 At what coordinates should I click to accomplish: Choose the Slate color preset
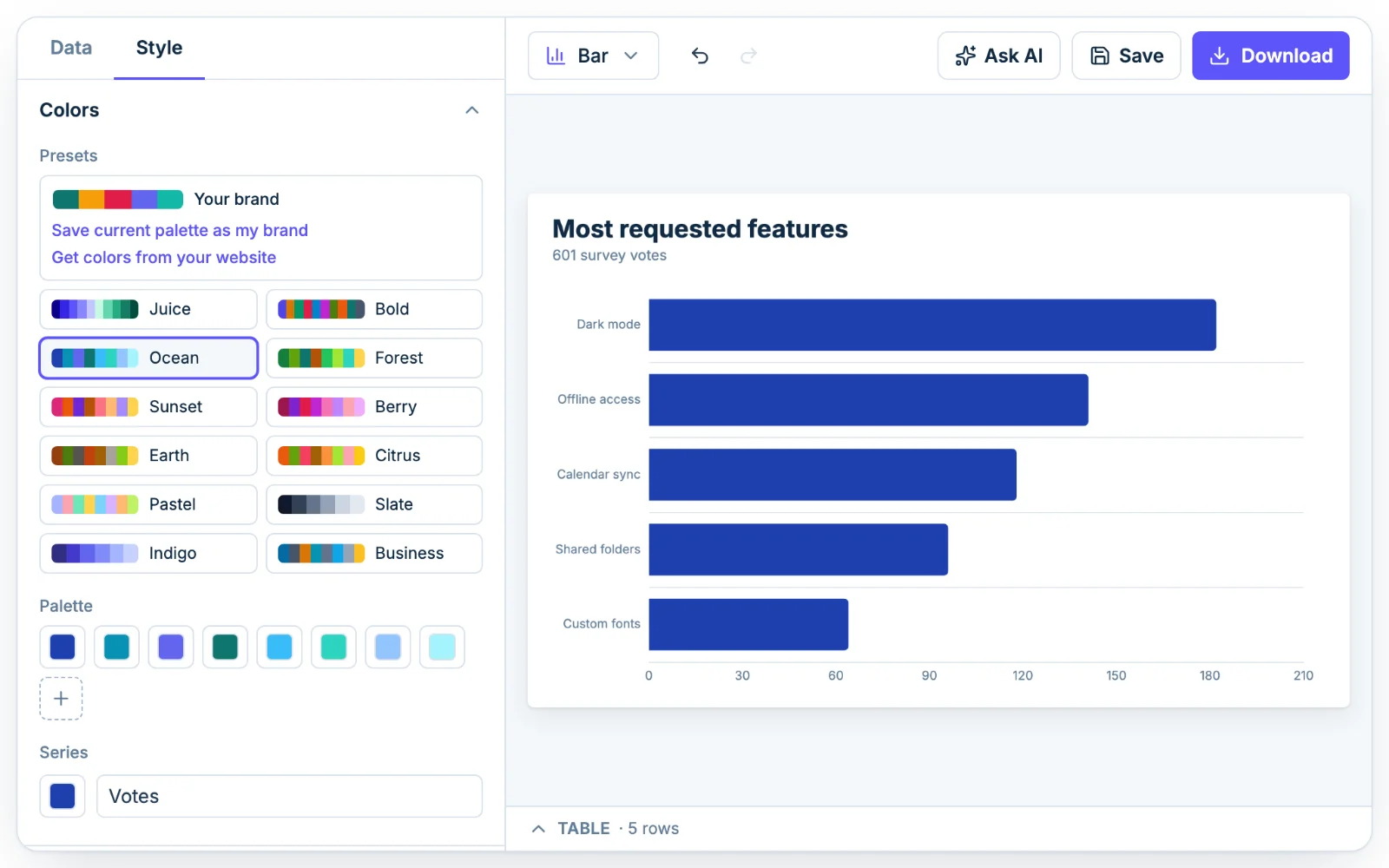pos(374,504)
